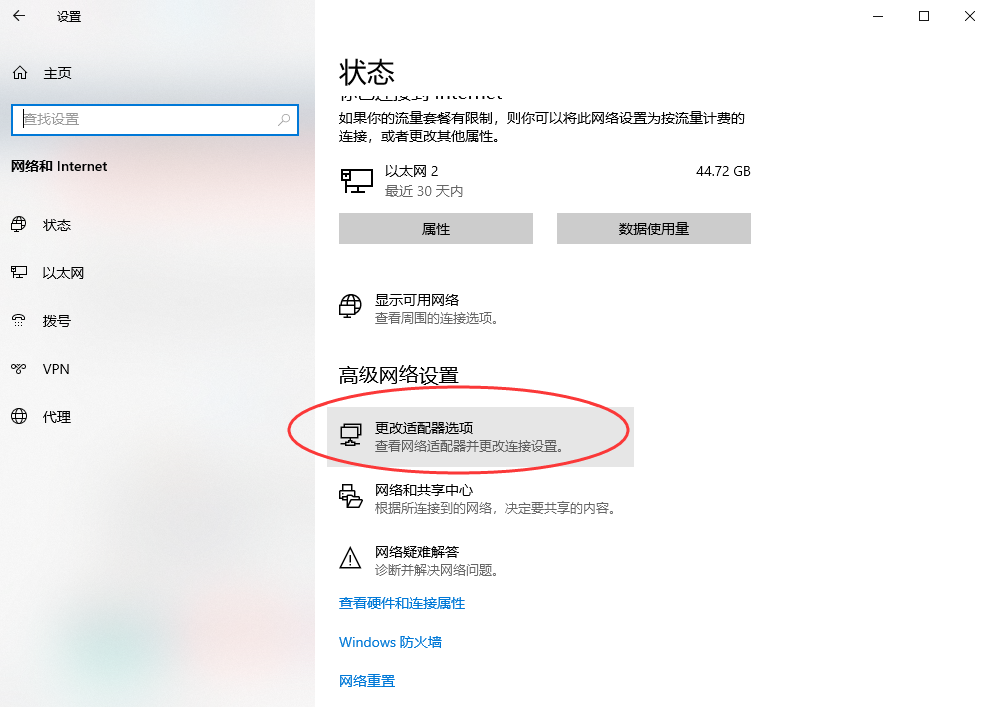987x707 pixels.
Task: Select 状态 in the sidebar
Action: click(x=58, y=224)
